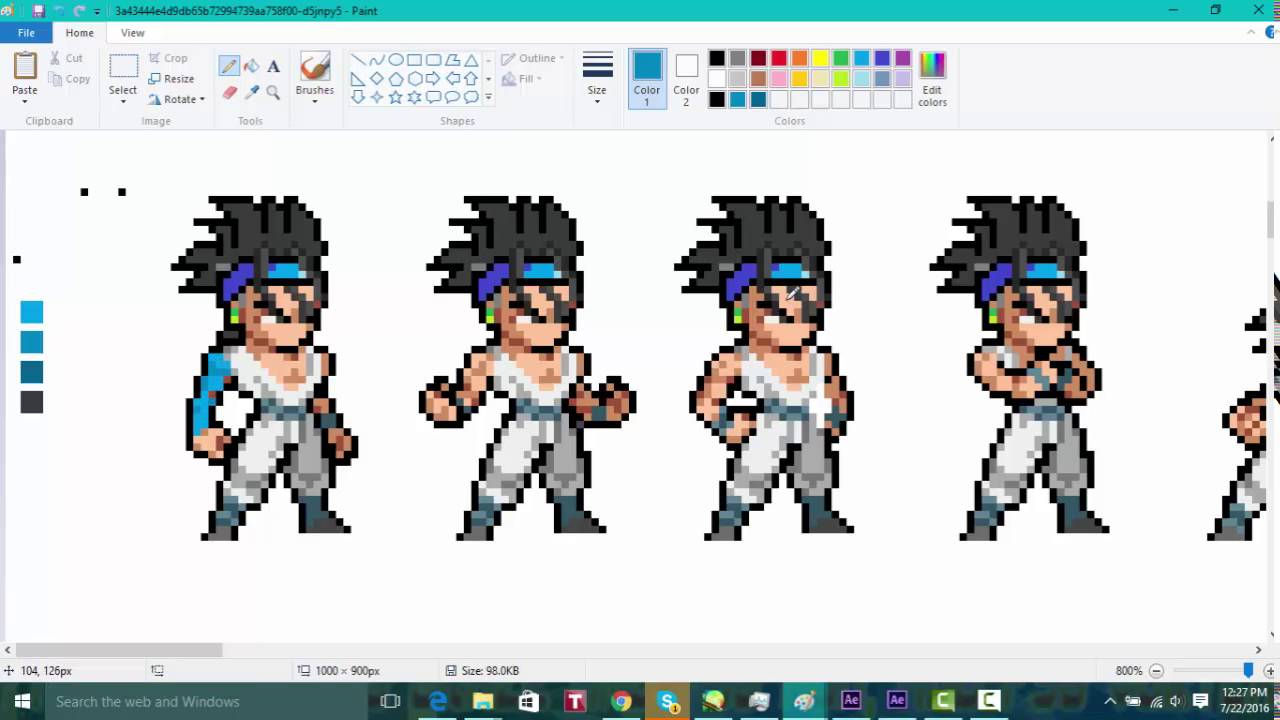Click the Brushes icon
The height and width of the screenshot is (720, 1280).
point(314,66)
